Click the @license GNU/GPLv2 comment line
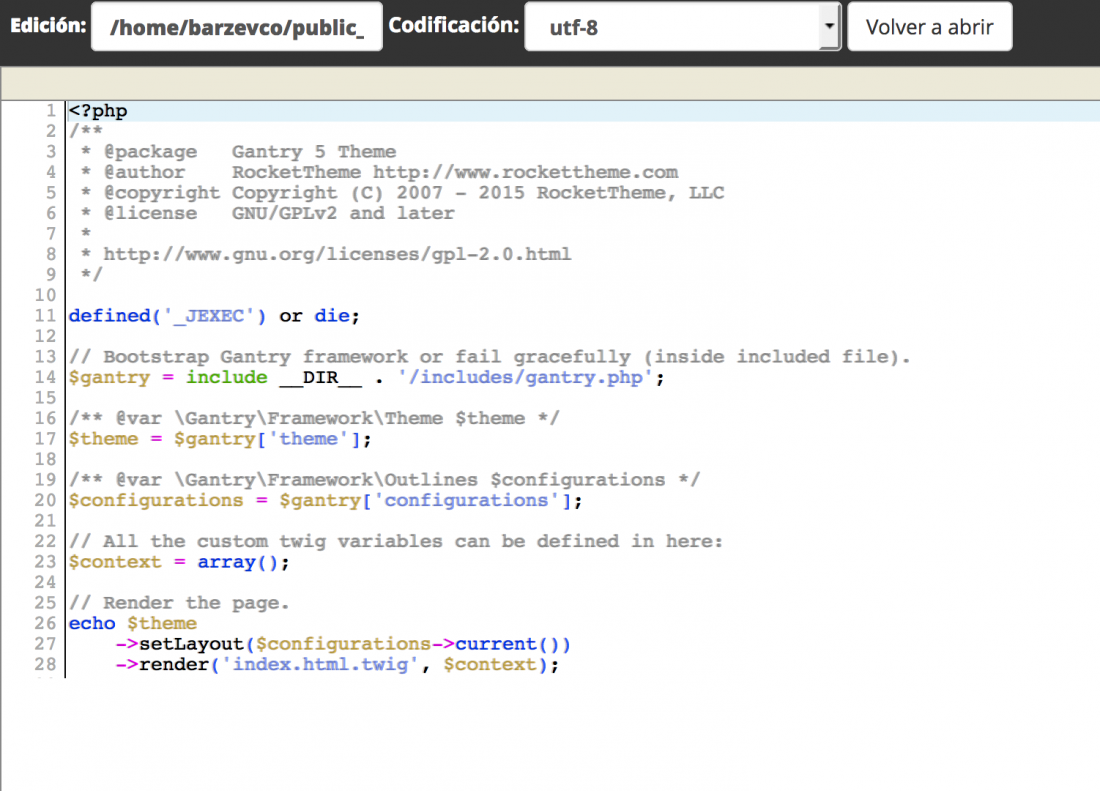This screenshot has height=791, width=1100. (267, 213)
